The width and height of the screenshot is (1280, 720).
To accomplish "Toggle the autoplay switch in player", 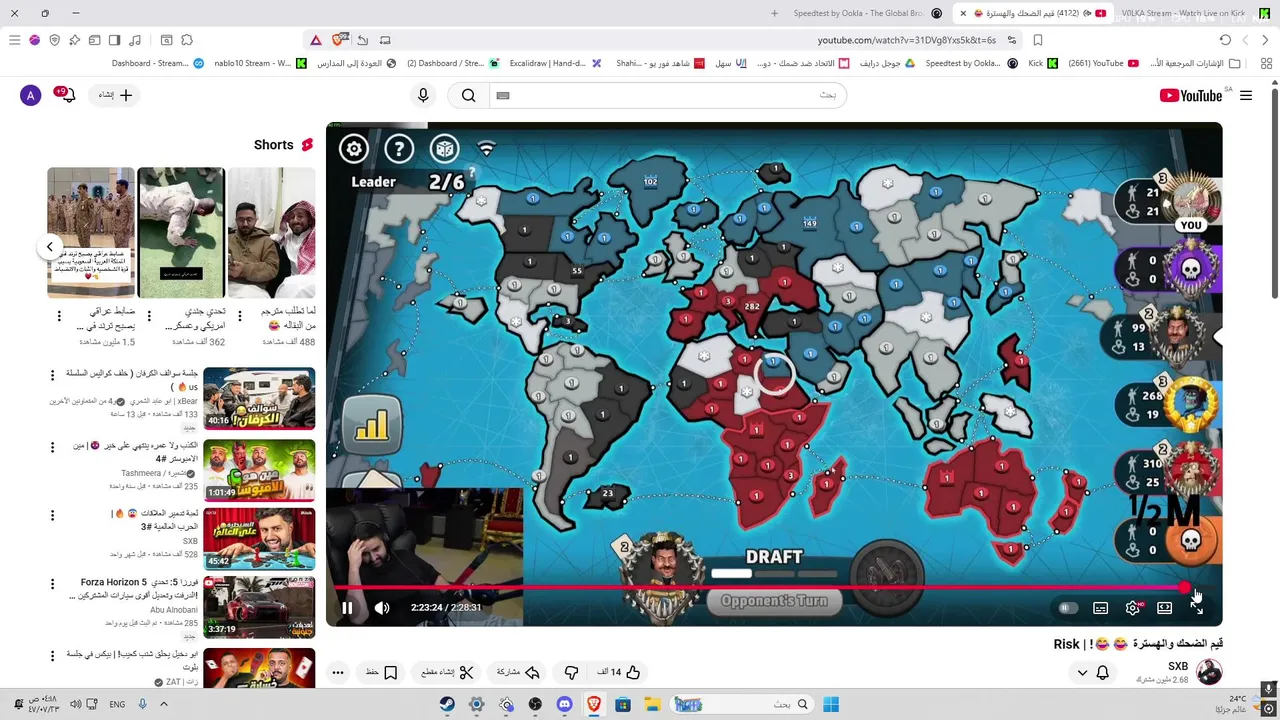I will [1066, 608].
